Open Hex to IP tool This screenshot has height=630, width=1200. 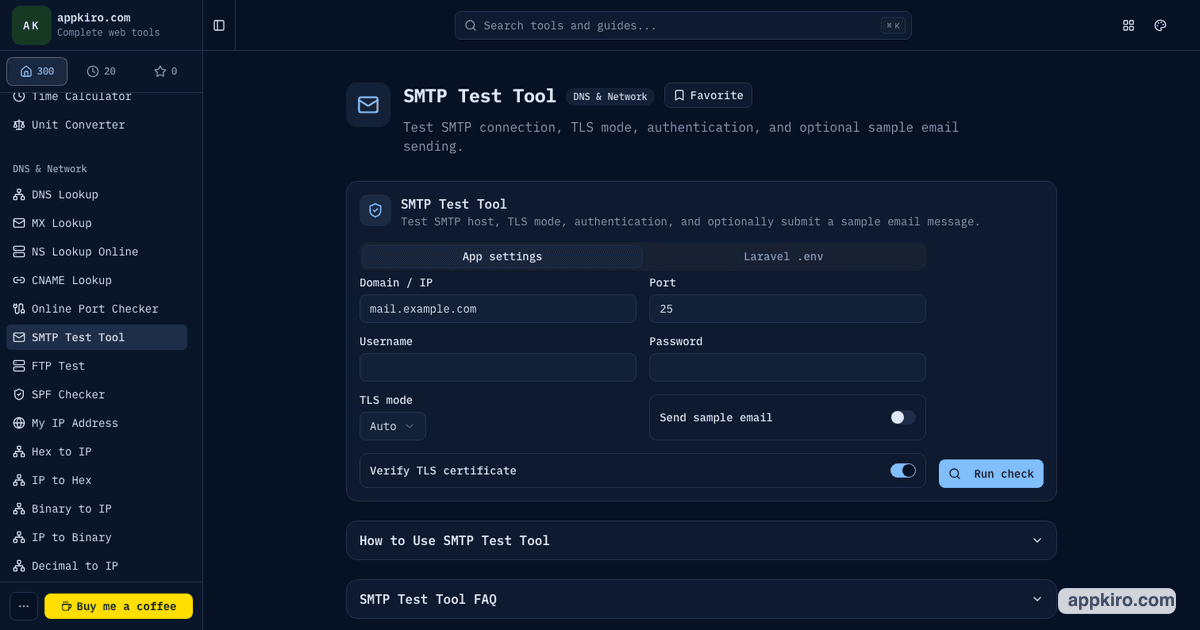(97, 452)
